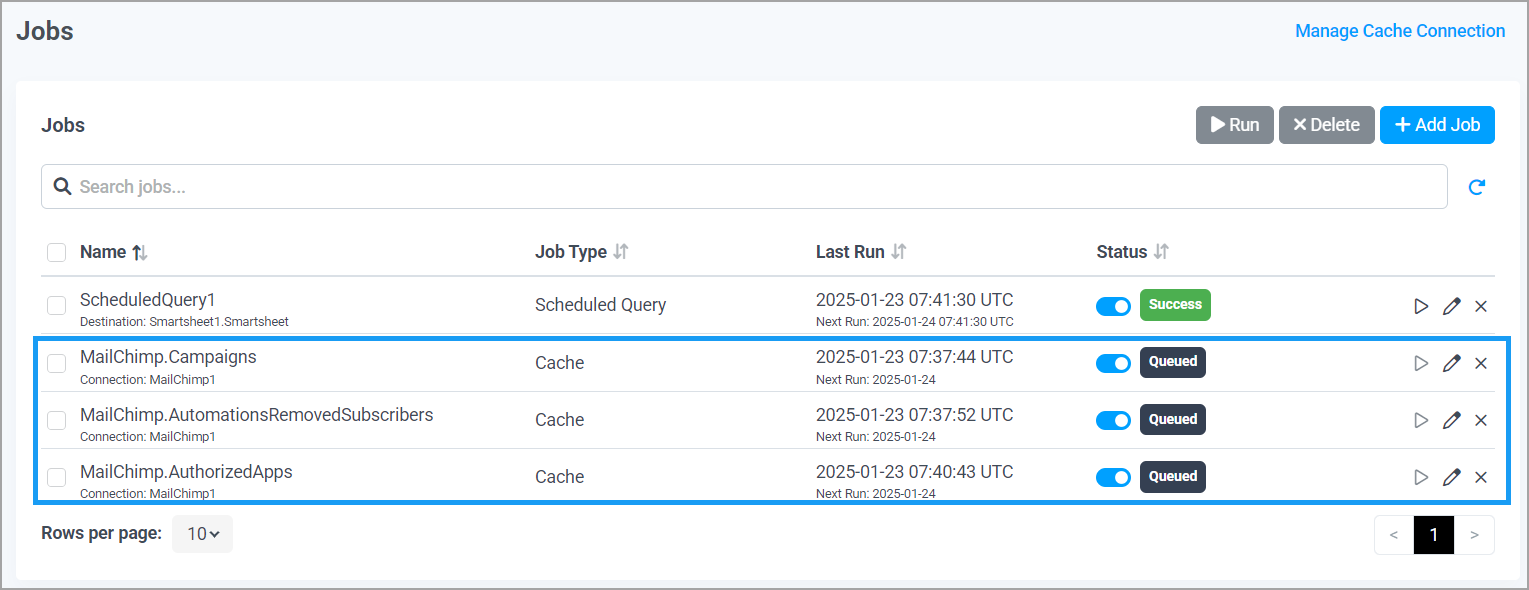
Task: Run the MailChimp.AutomationsRemovedSubscribers job
Action: pyautogui.click(x=1421, y=420)
